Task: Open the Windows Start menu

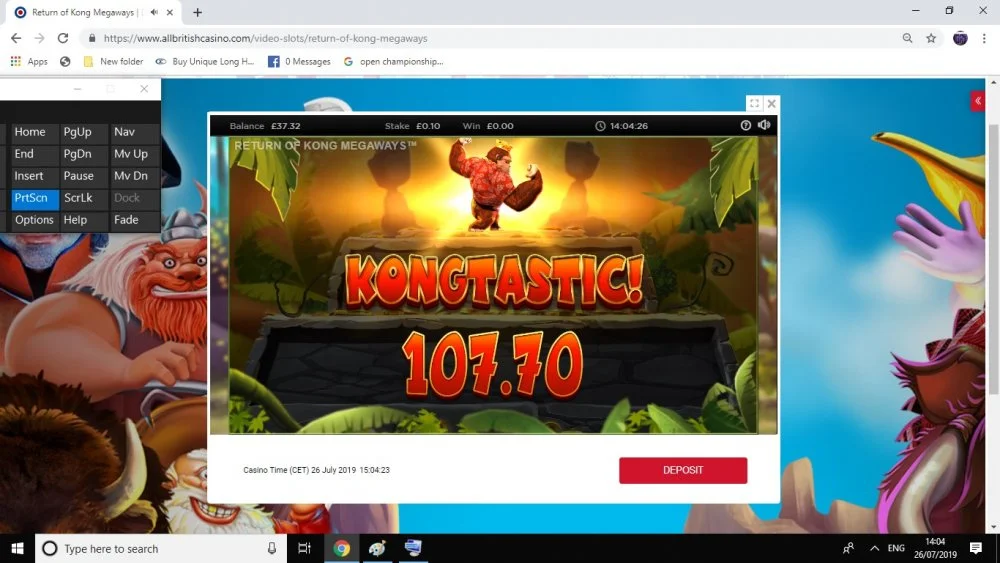Action: pos(17,548)
